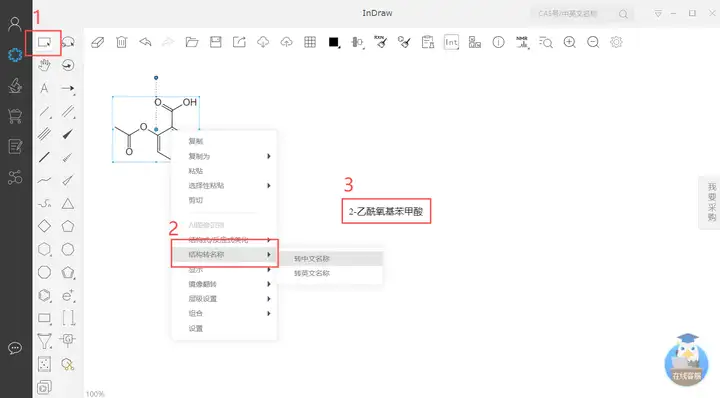Insert a table with grid icon
Image resolution: width=720 pixels, height=398 pixels.
point(310,42)
